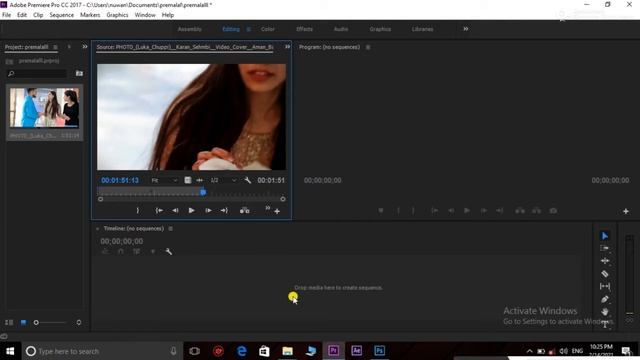The image size is (640, 360).
Task: Click Drag Audio Only waveform icon
Action: (x=200, y=180)
